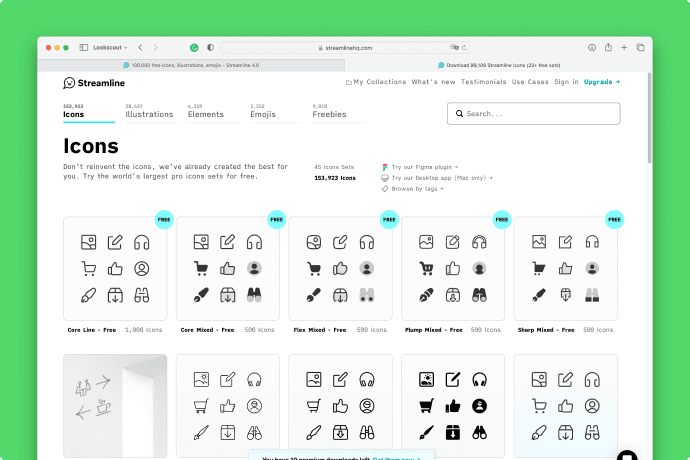Click Browse by tags link
The height and width of the screenshot is (460, 690).
[x=417, y=189]
